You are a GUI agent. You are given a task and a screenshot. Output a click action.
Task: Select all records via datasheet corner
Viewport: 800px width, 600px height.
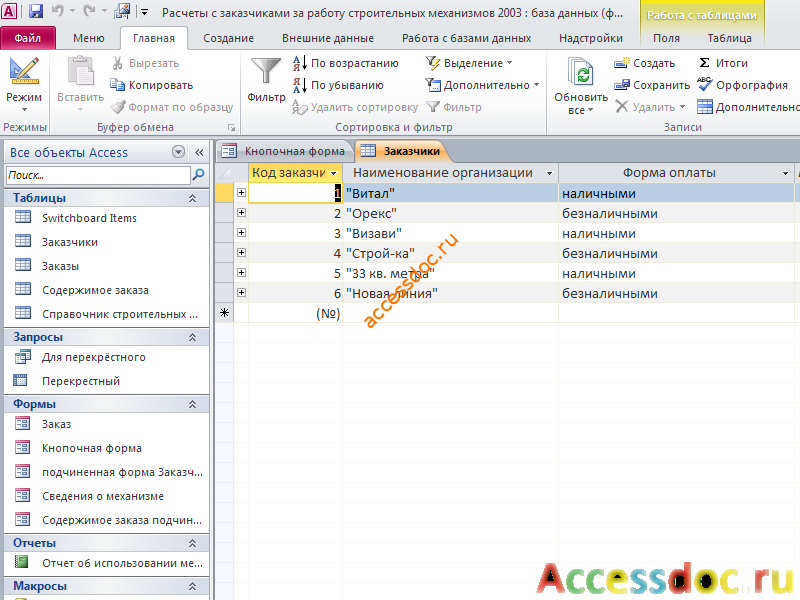224,173
